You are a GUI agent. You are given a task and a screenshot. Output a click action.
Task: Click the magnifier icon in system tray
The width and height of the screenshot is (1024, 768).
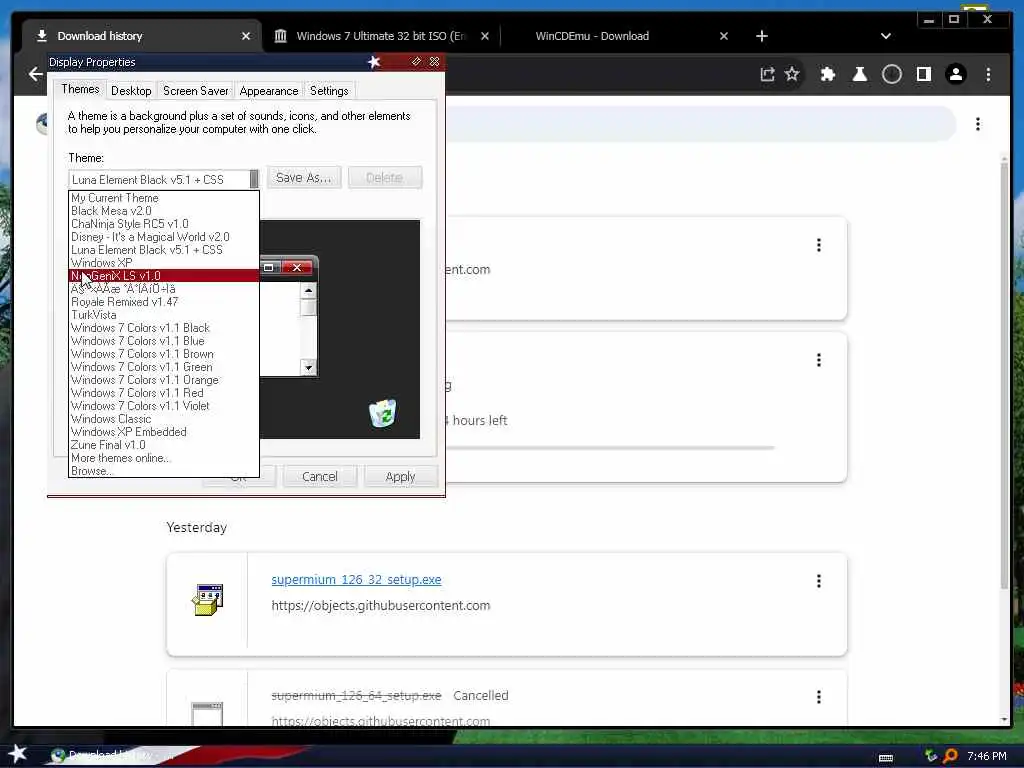tap(950, 756)
